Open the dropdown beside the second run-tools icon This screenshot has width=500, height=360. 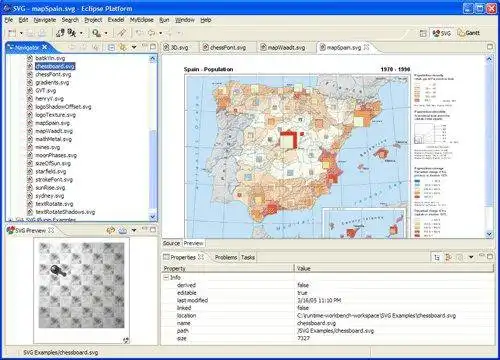[81, 33]
